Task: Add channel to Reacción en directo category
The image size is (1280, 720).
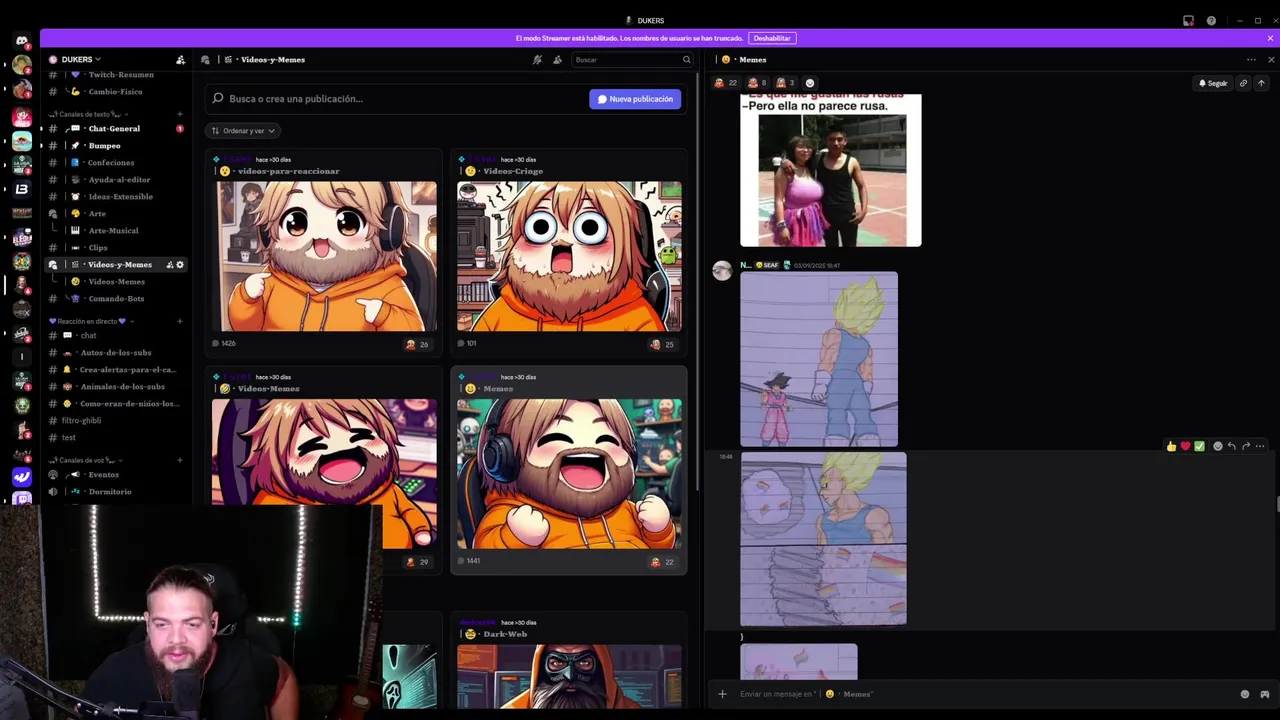Action: pos(180,321)
